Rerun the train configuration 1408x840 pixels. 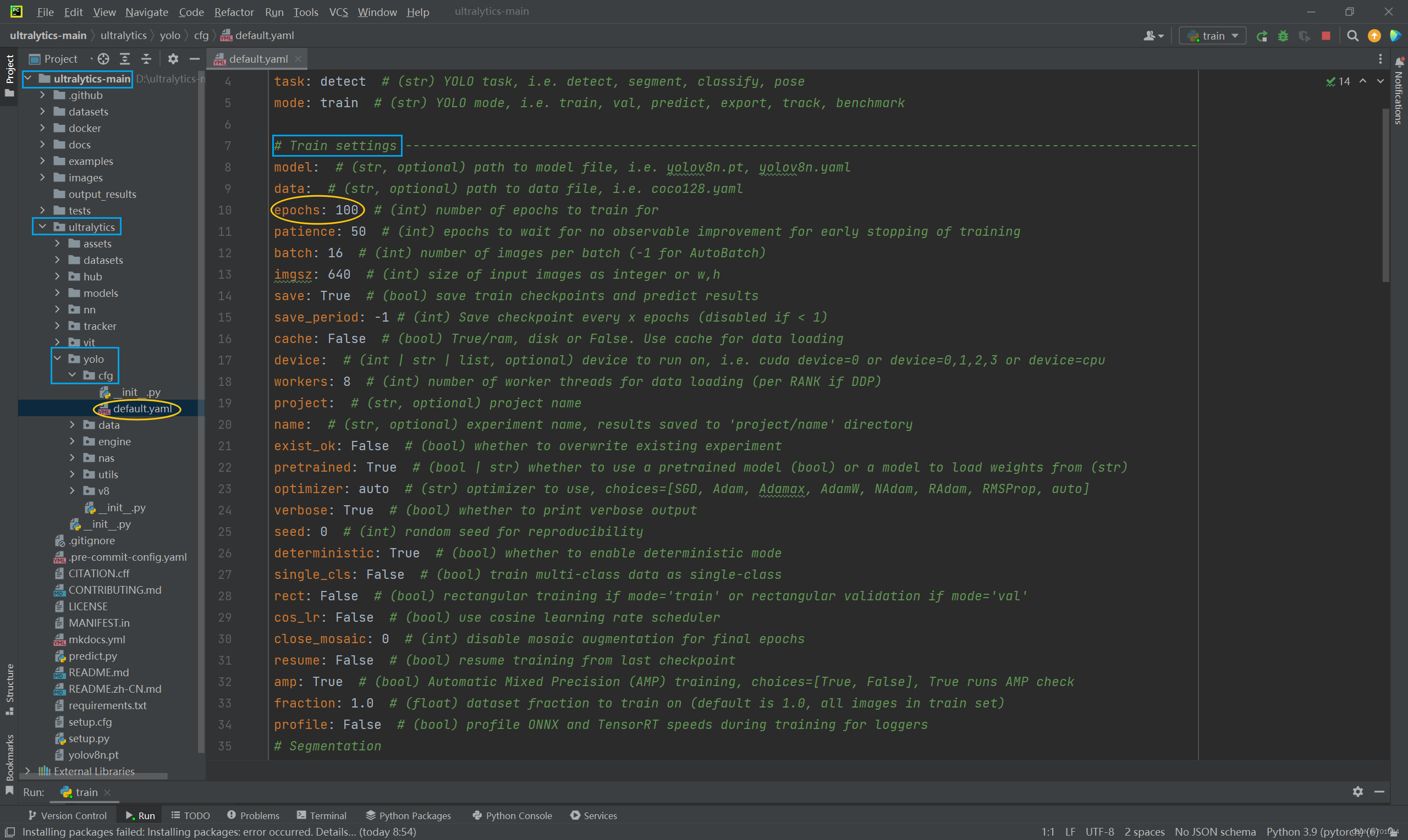point(1262,36)
